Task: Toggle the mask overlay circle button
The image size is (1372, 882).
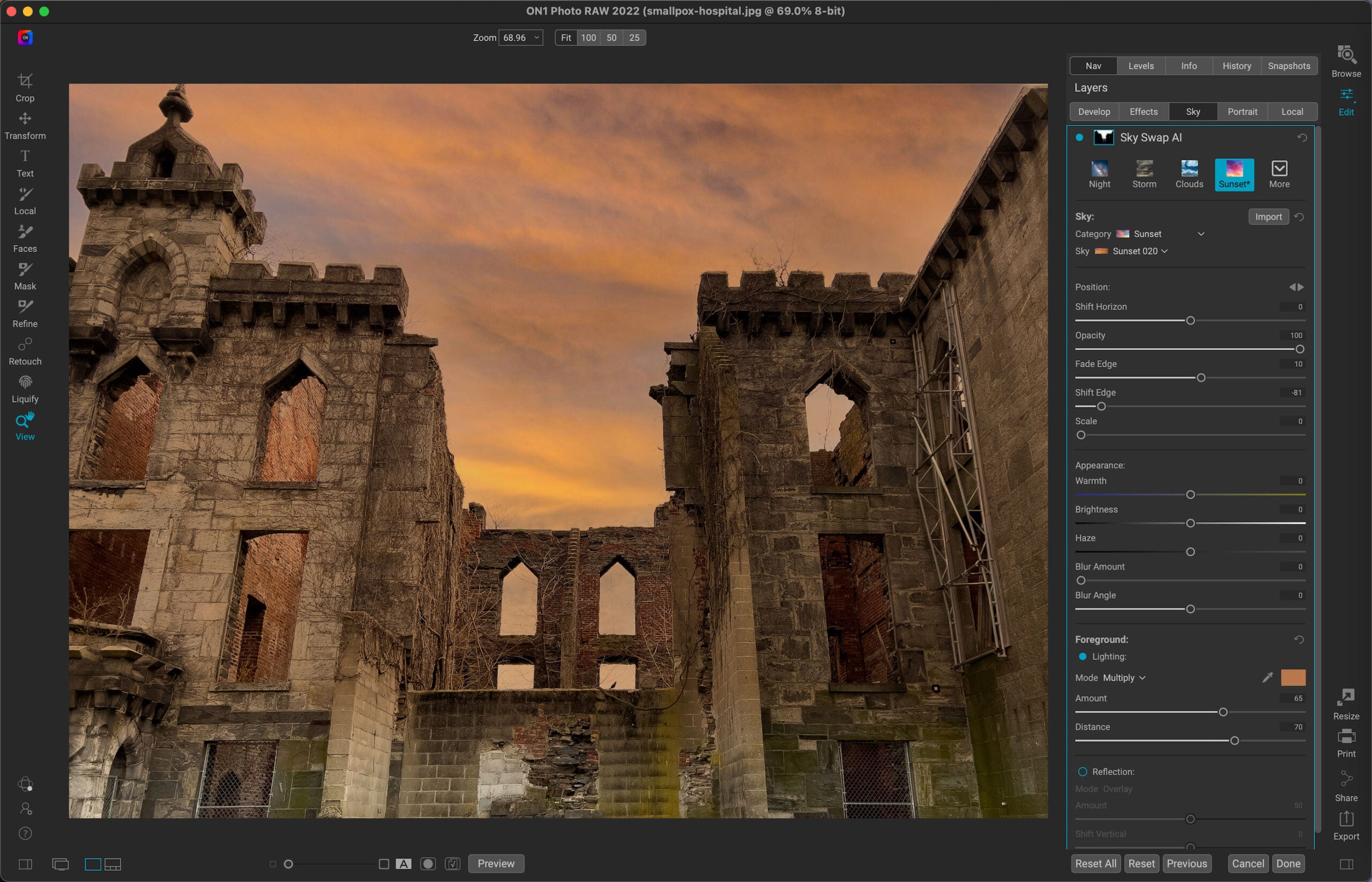Action: tap(428, 864)
